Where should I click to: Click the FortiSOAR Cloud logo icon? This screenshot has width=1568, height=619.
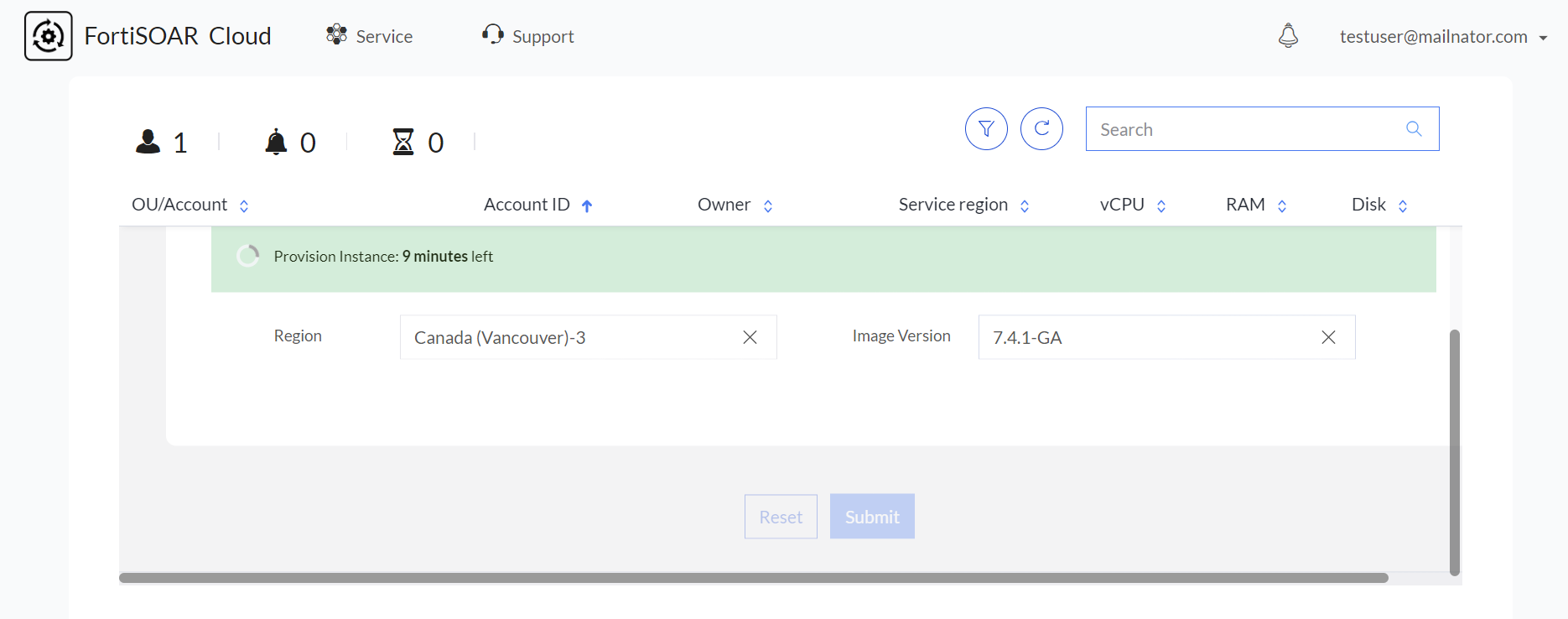click(49, 36)
